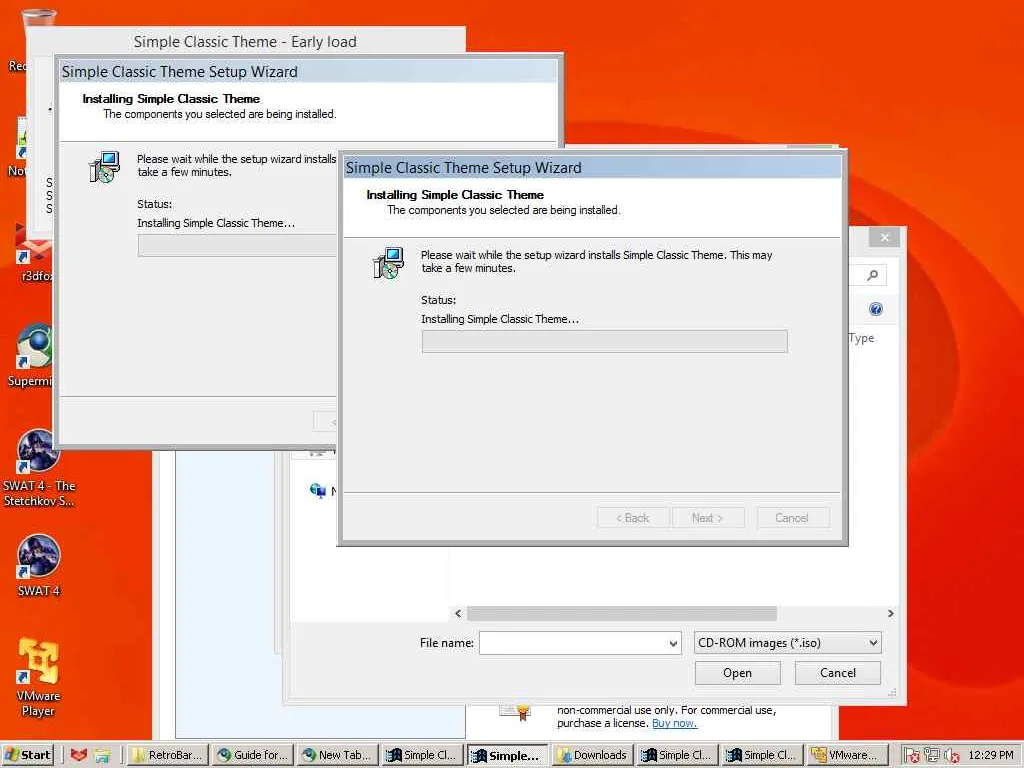Click the network computers tray icon

[x=931, y=755]
